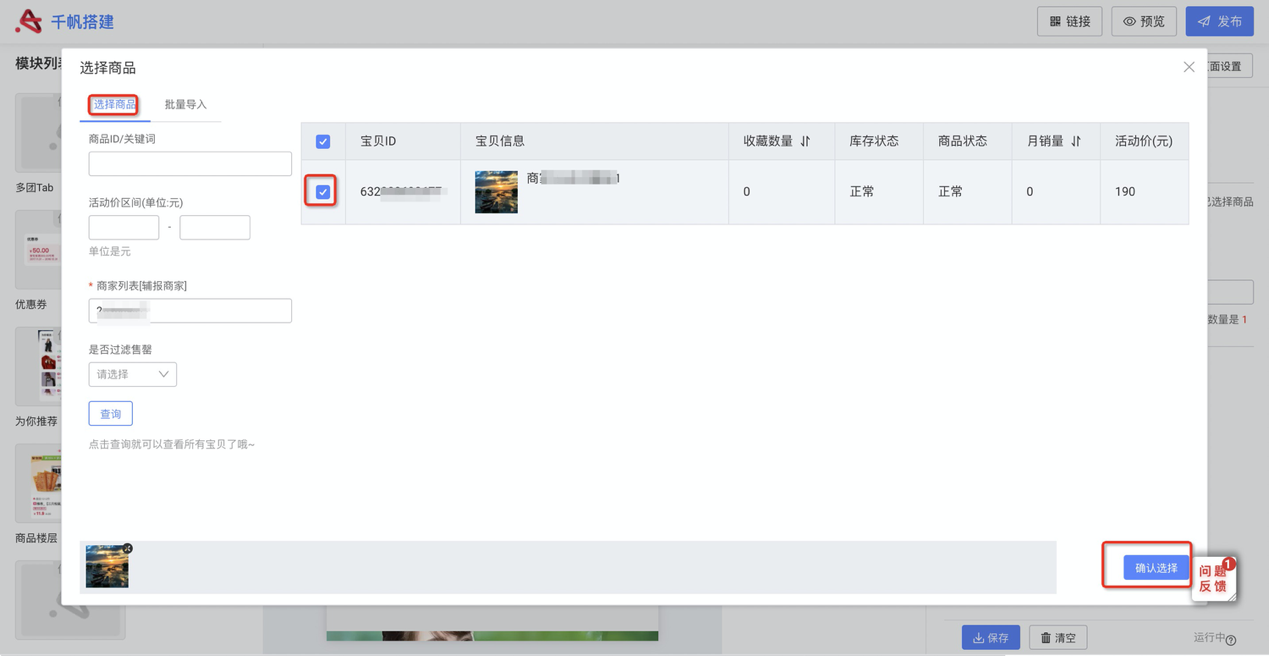This screenshot has height=656, width=1269.
Task: Uncheck the product row checkbox
Action: [323, 192]
